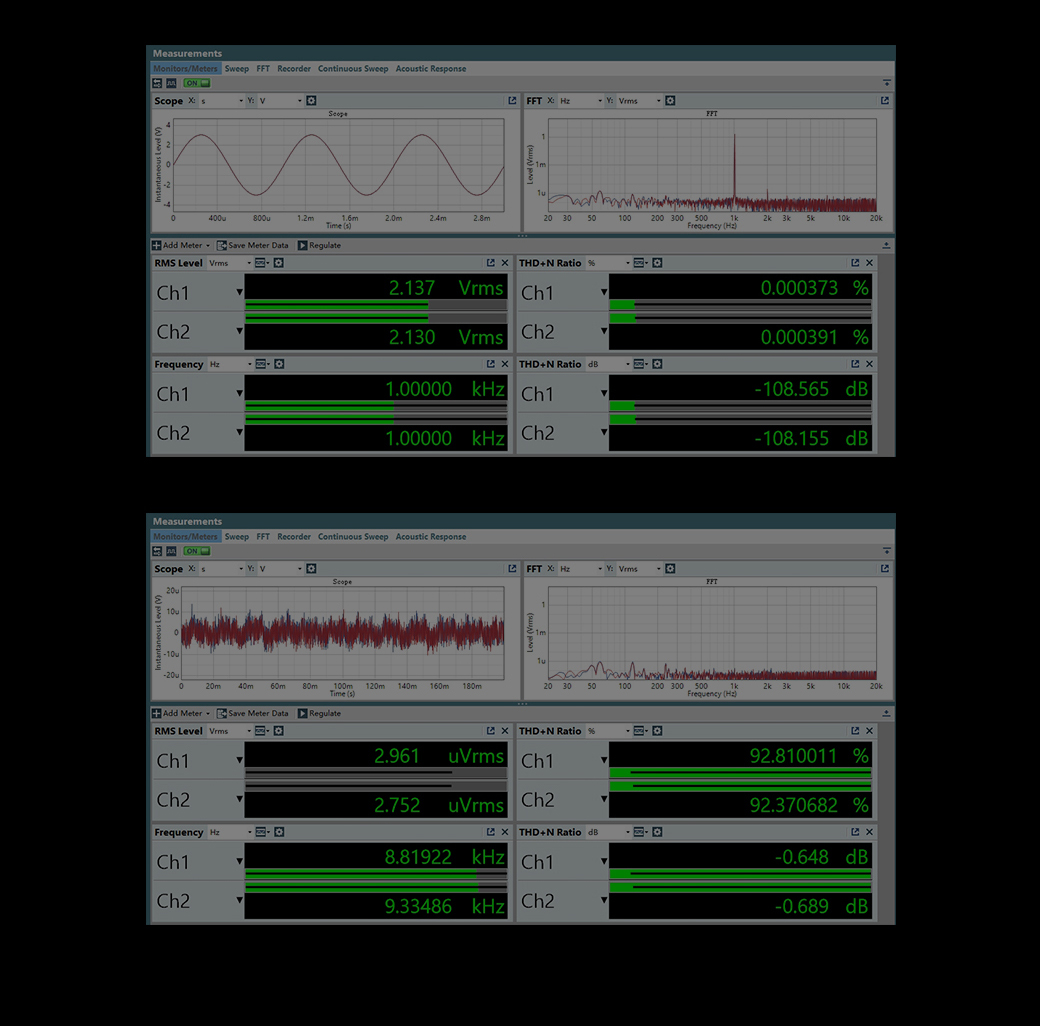Click Ch1 Frequency bargraph, lower window
The width and height of the screenshot is (1040, 1026).
(376, 874)
